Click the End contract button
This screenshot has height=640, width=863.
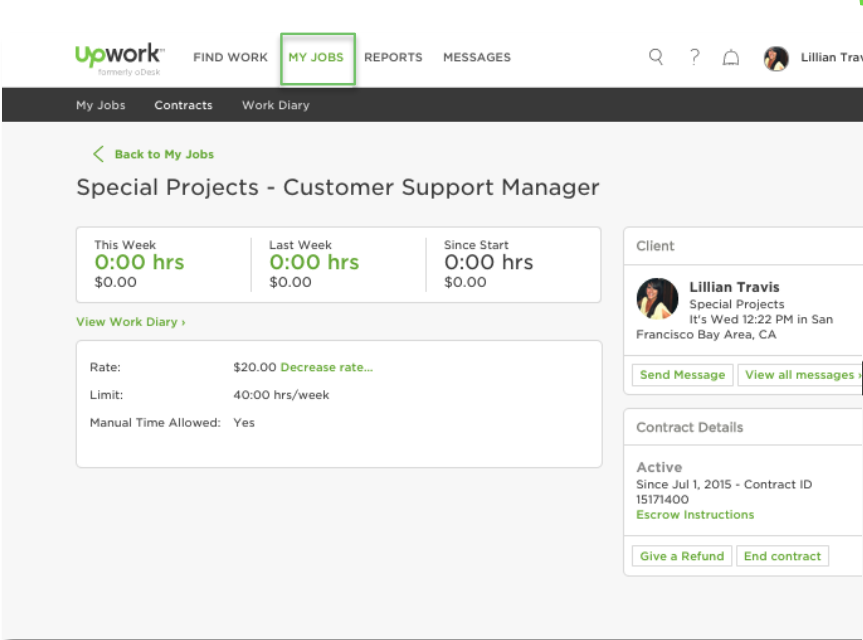[x=783, y=555]
